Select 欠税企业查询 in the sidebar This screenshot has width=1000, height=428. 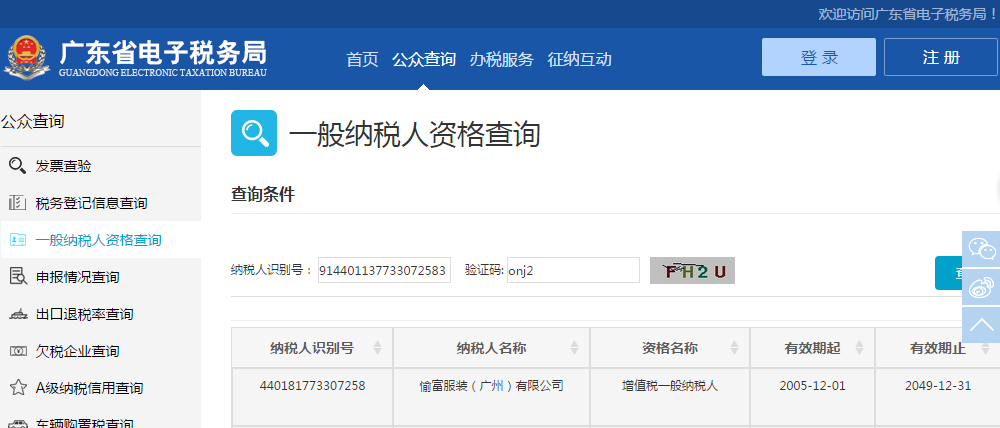point(77,351)
